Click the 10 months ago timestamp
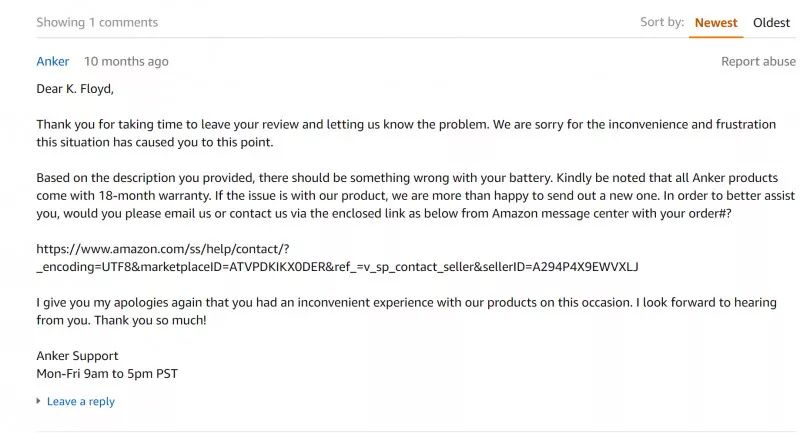Image resolution: width=800 pixels, height=433 pixels. (126, 62)
